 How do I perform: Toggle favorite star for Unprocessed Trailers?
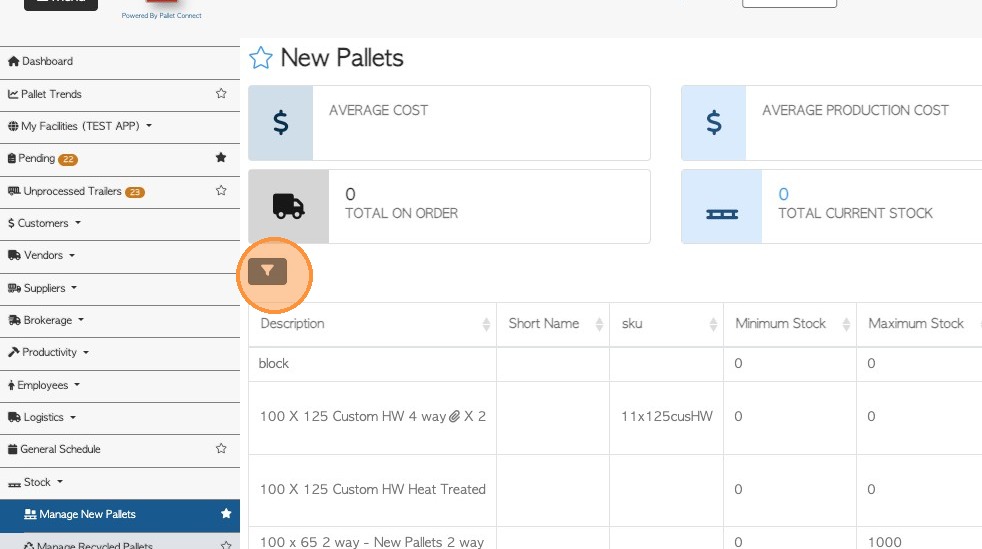(x=221, y=191)
